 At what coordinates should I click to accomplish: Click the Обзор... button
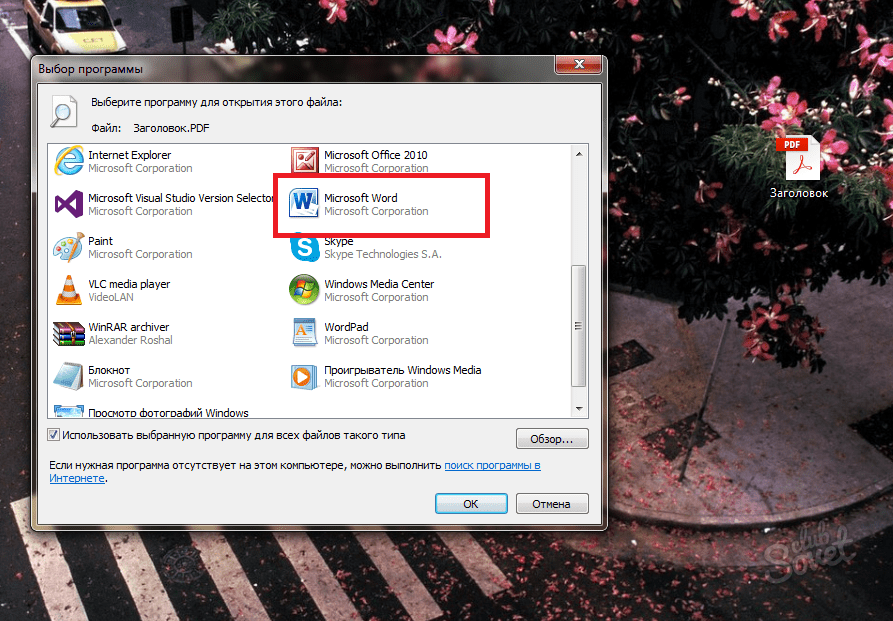[552, 439]
